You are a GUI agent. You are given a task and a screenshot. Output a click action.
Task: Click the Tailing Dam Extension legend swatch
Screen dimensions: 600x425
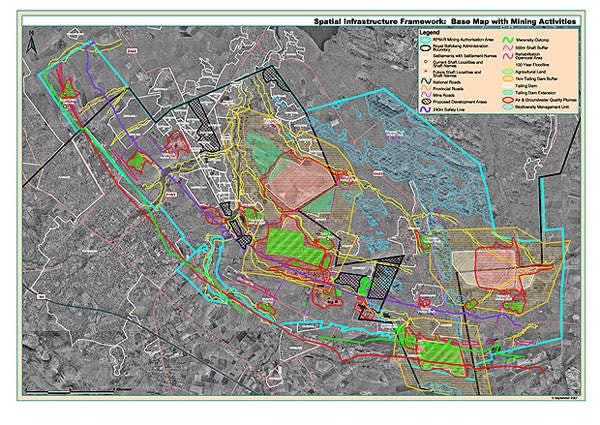(x=508, y=92)
